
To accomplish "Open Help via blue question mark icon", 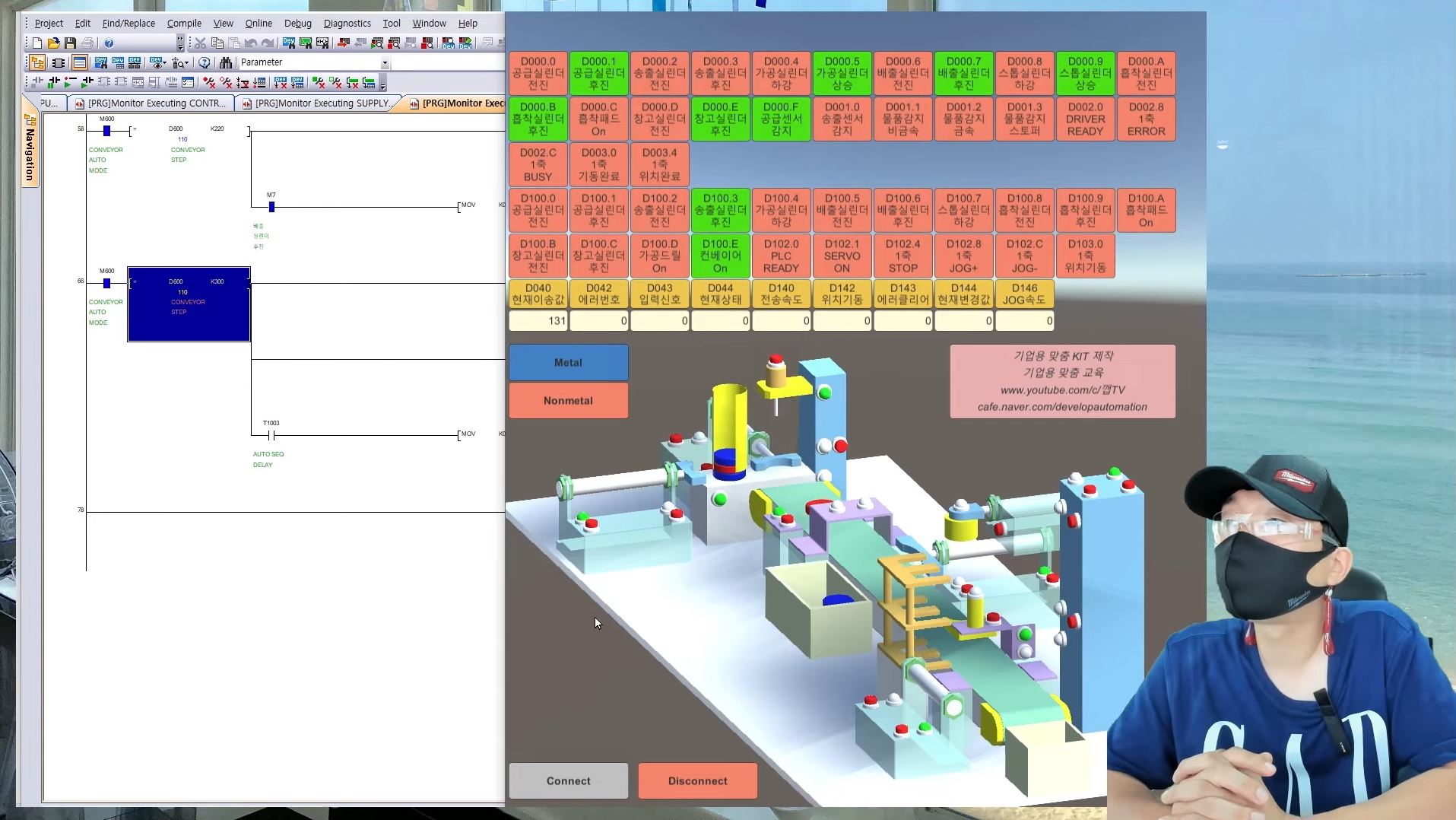I will 109,43.
